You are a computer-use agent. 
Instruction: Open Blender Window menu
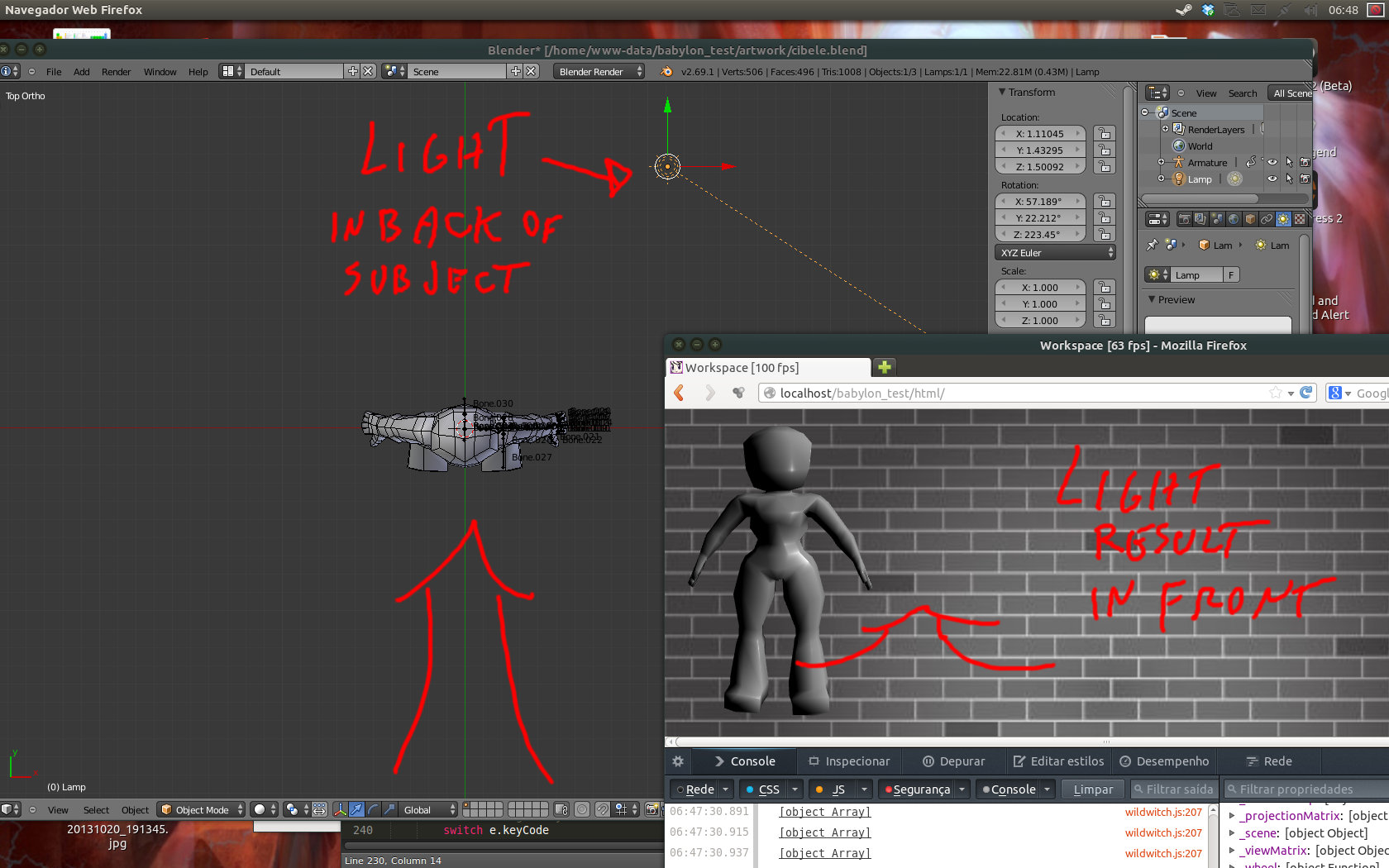point(160,72)
